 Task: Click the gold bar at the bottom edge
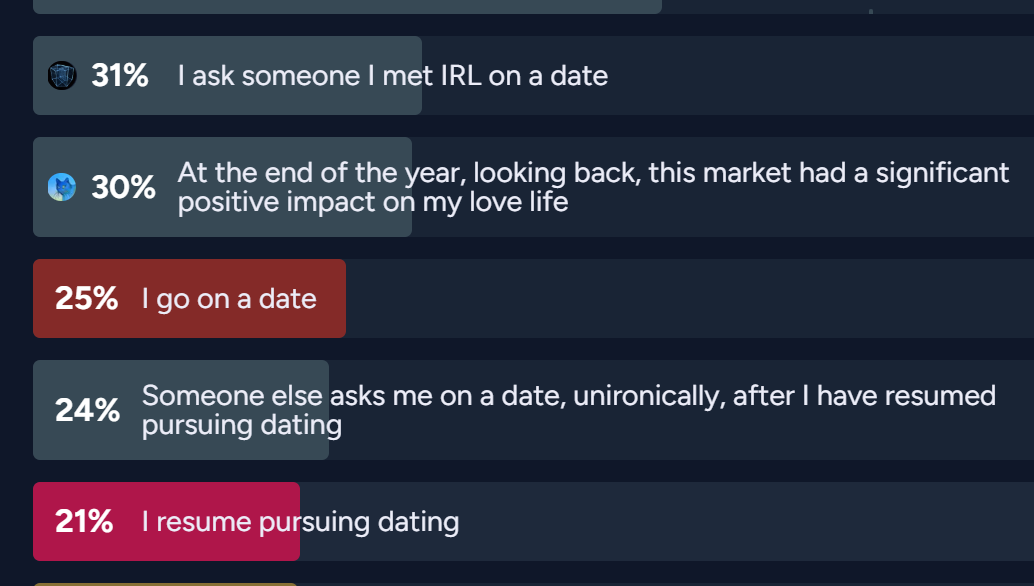coord(165,583)
